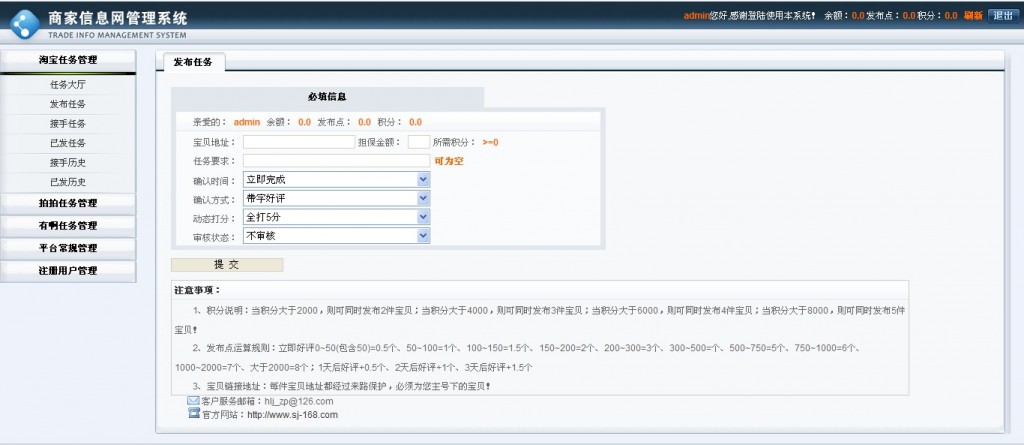The height and width of the screenshot is (445, 1024).
Task: Click the 所需积分 label
Action: [x=455, y=142]
